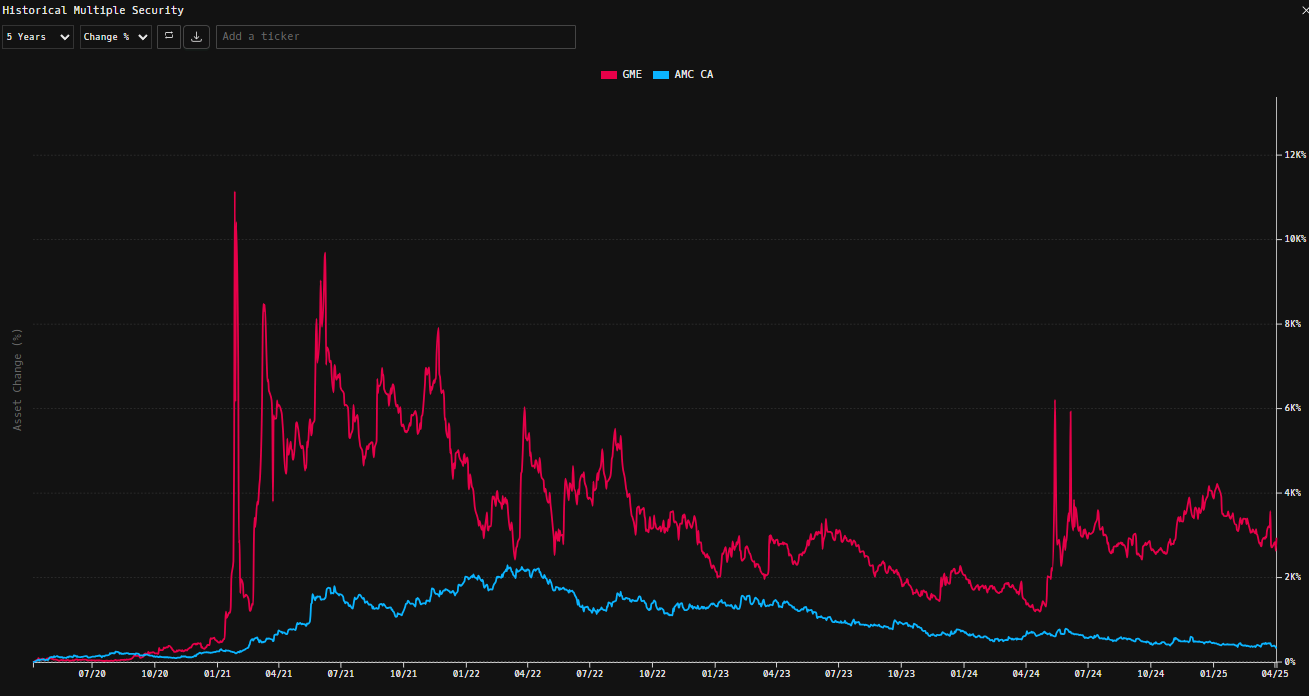Click the 07/21 x-axis date label
The image size is (1309, 696).
pos(341,675)
